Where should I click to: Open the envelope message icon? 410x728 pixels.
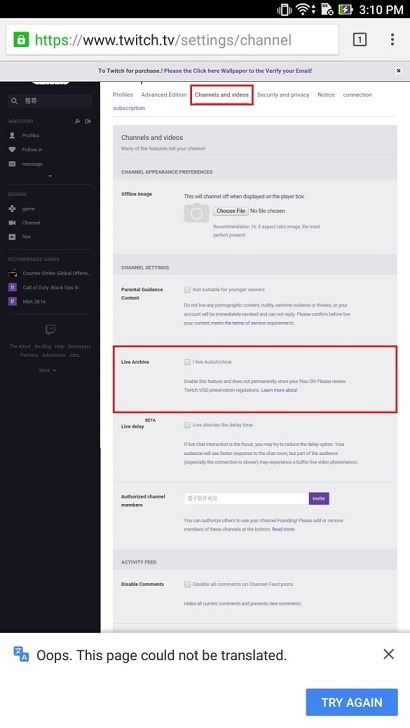[x=12, y=164]
